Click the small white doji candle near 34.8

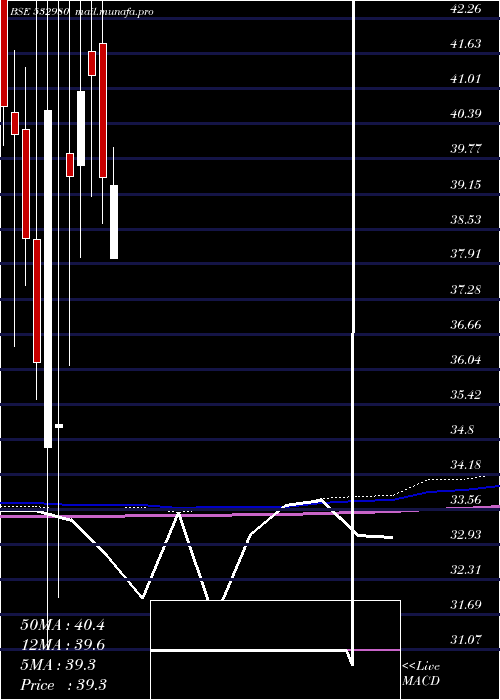(x=59, y=426)
